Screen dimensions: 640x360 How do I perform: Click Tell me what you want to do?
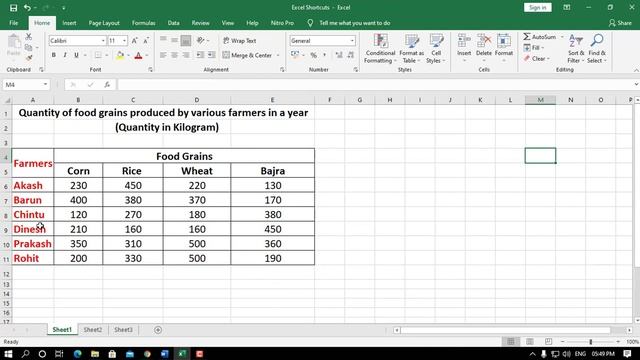(354, 23)
